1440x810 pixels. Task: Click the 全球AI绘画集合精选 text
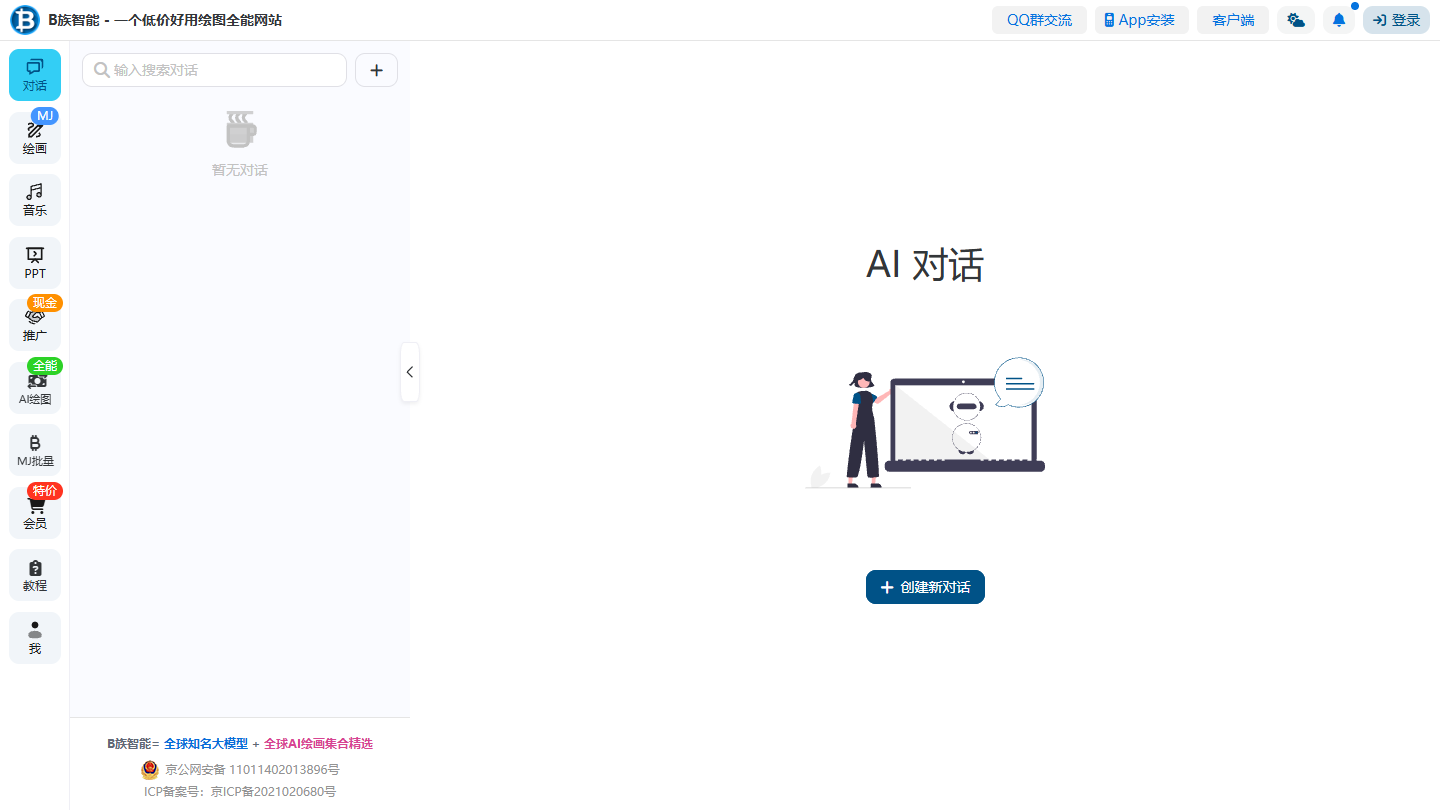(x=318, y=744)
